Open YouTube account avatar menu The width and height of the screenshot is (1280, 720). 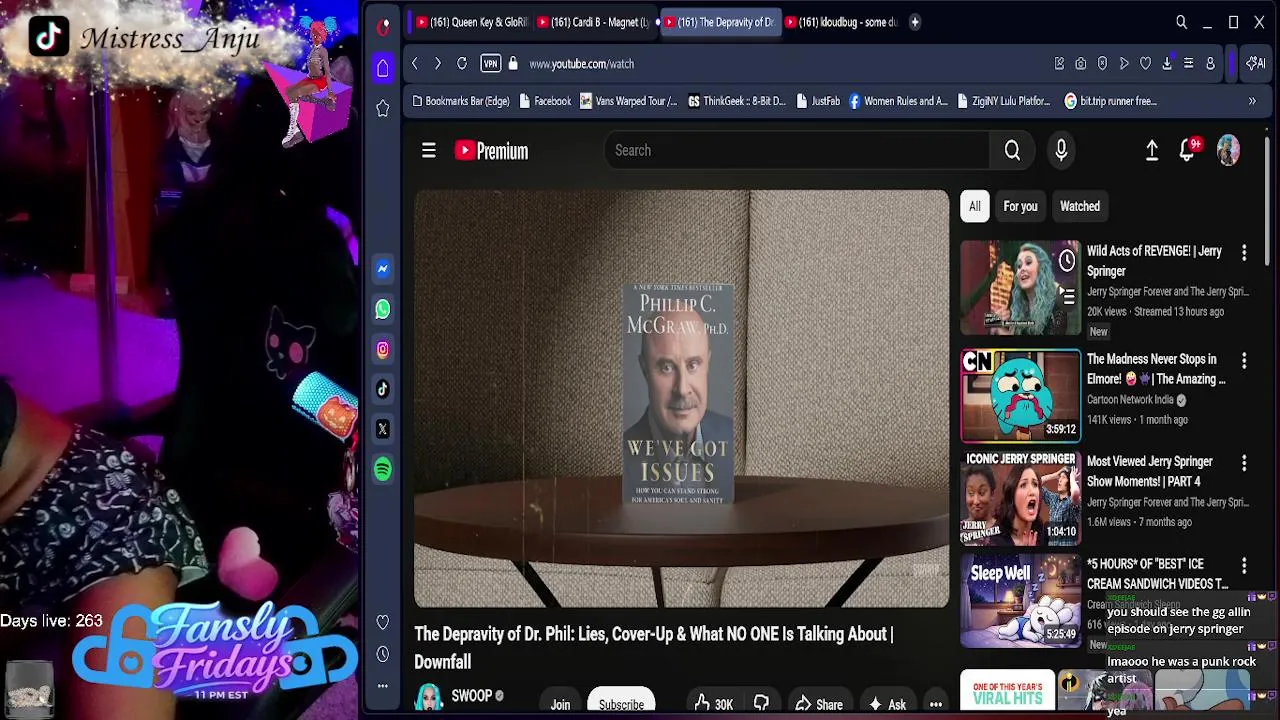pyautogui.click(x=1228, y=151)
